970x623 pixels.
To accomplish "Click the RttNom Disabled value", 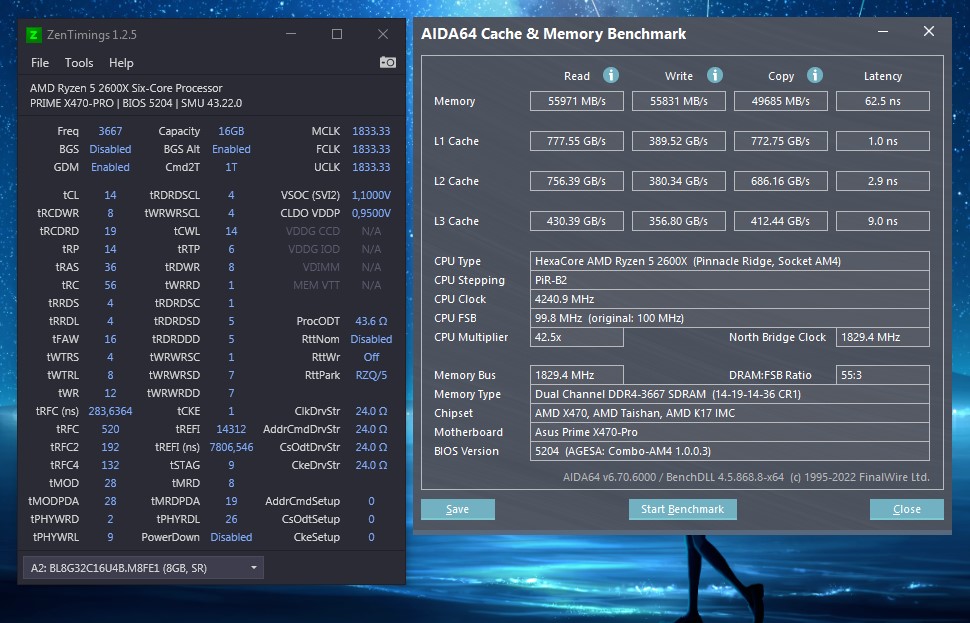I will [x=371, y=339].
